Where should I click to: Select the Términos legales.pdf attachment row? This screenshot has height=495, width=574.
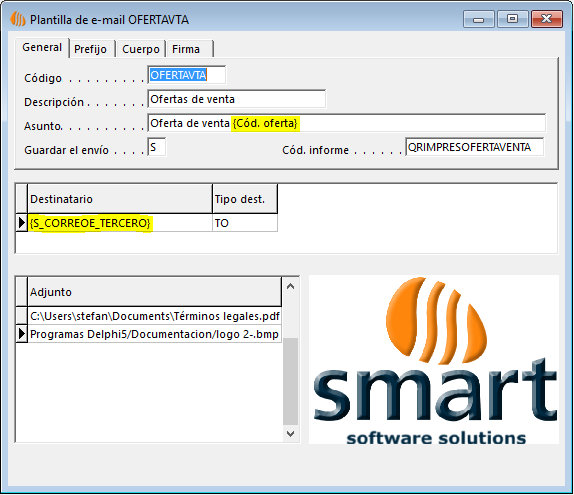[x=154, y=316]
